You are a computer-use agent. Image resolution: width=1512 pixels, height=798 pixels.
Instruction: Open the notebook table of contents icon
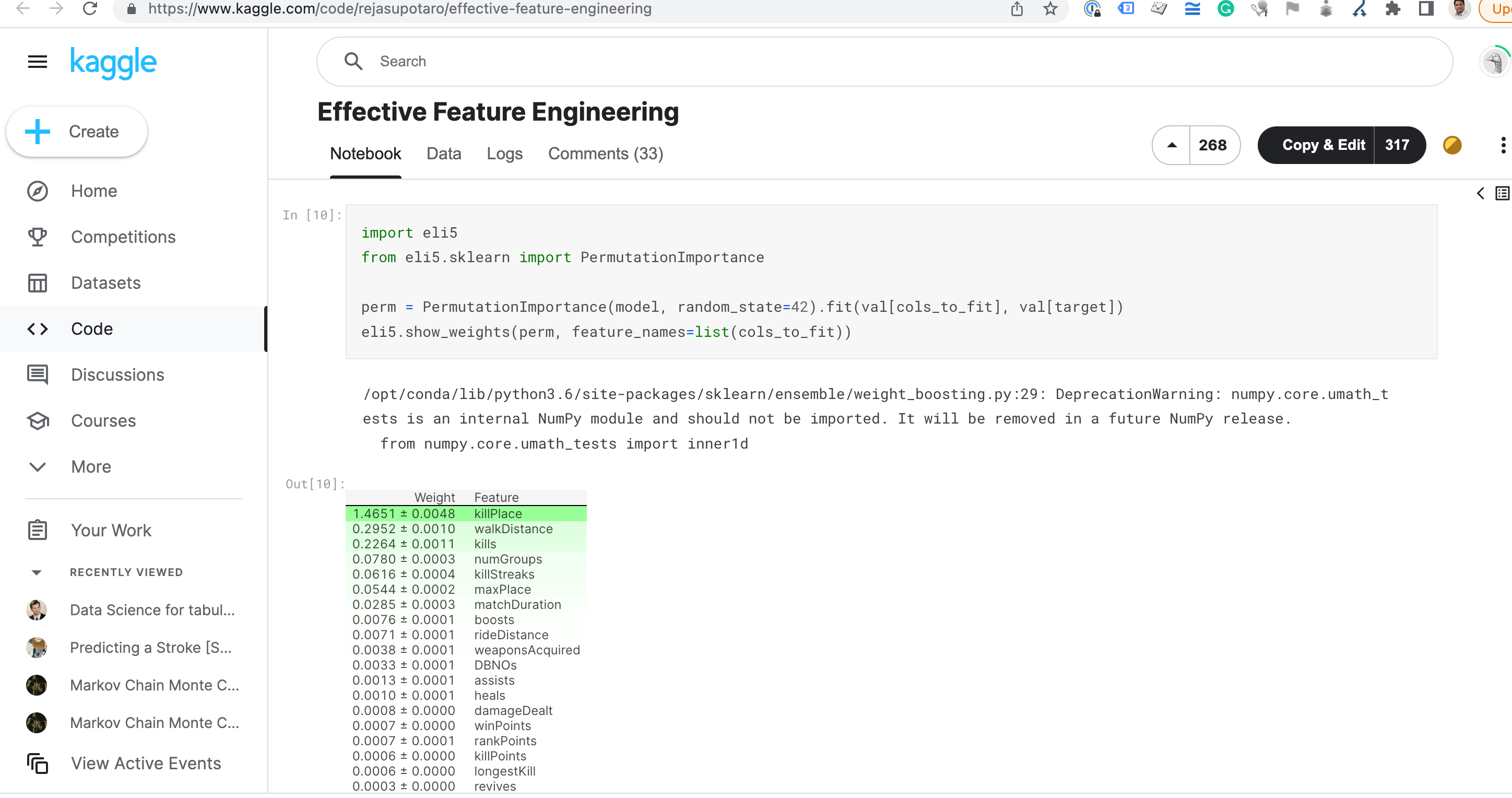pyautogui.click(x=1501, y=193)
